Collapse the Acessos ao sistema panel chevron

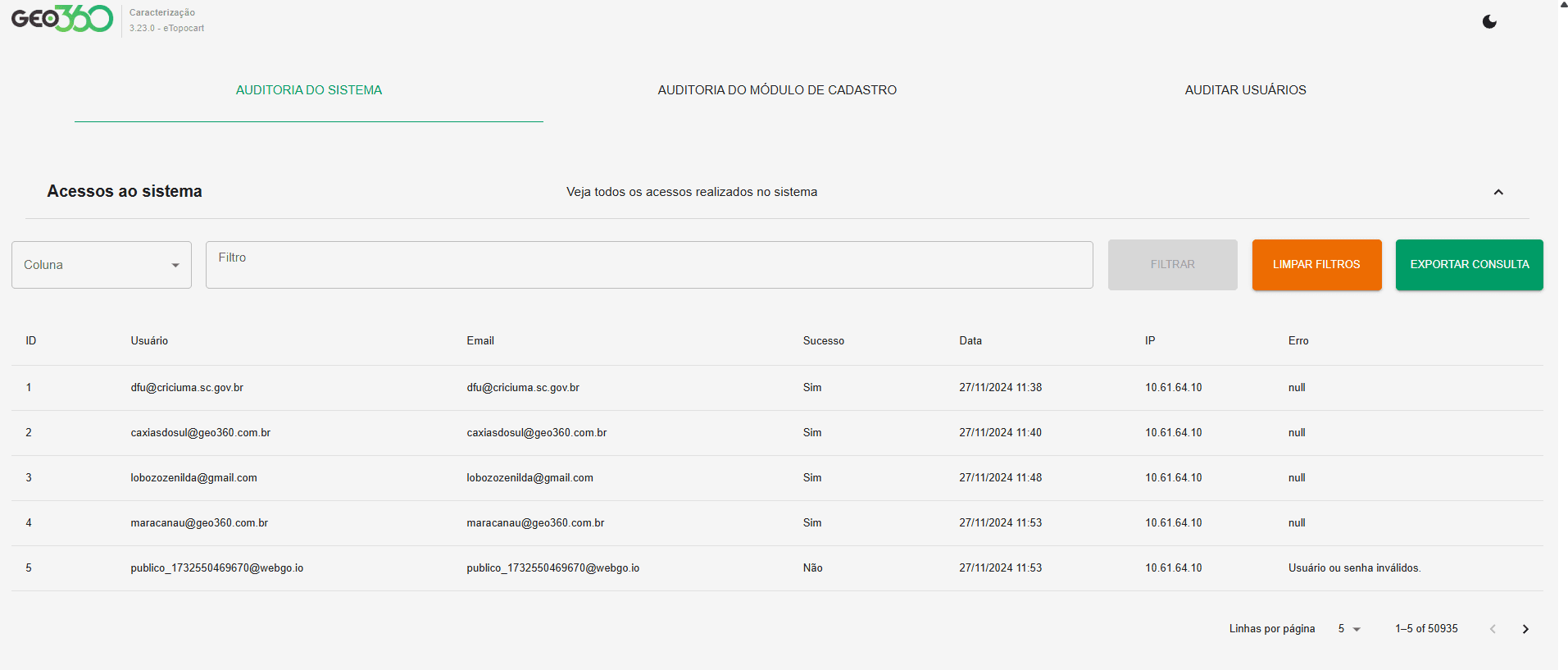point(1498,192)
